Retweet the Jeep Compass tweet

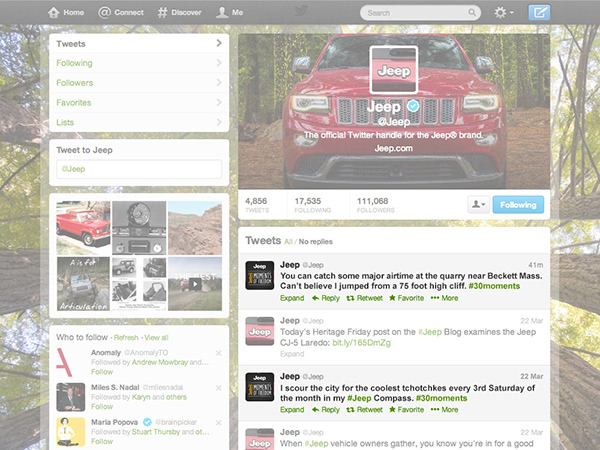(365, 410)
